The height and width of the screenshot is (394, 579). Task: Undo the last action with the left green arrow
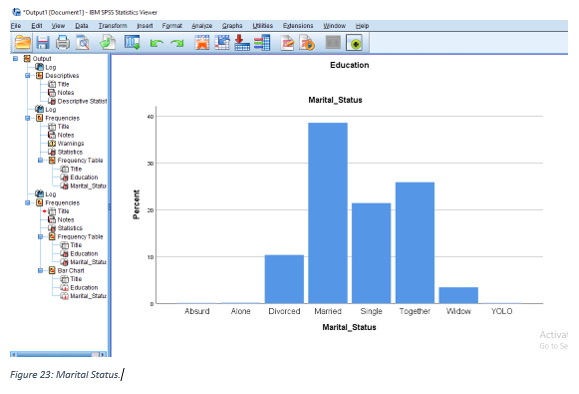[157, 44]
